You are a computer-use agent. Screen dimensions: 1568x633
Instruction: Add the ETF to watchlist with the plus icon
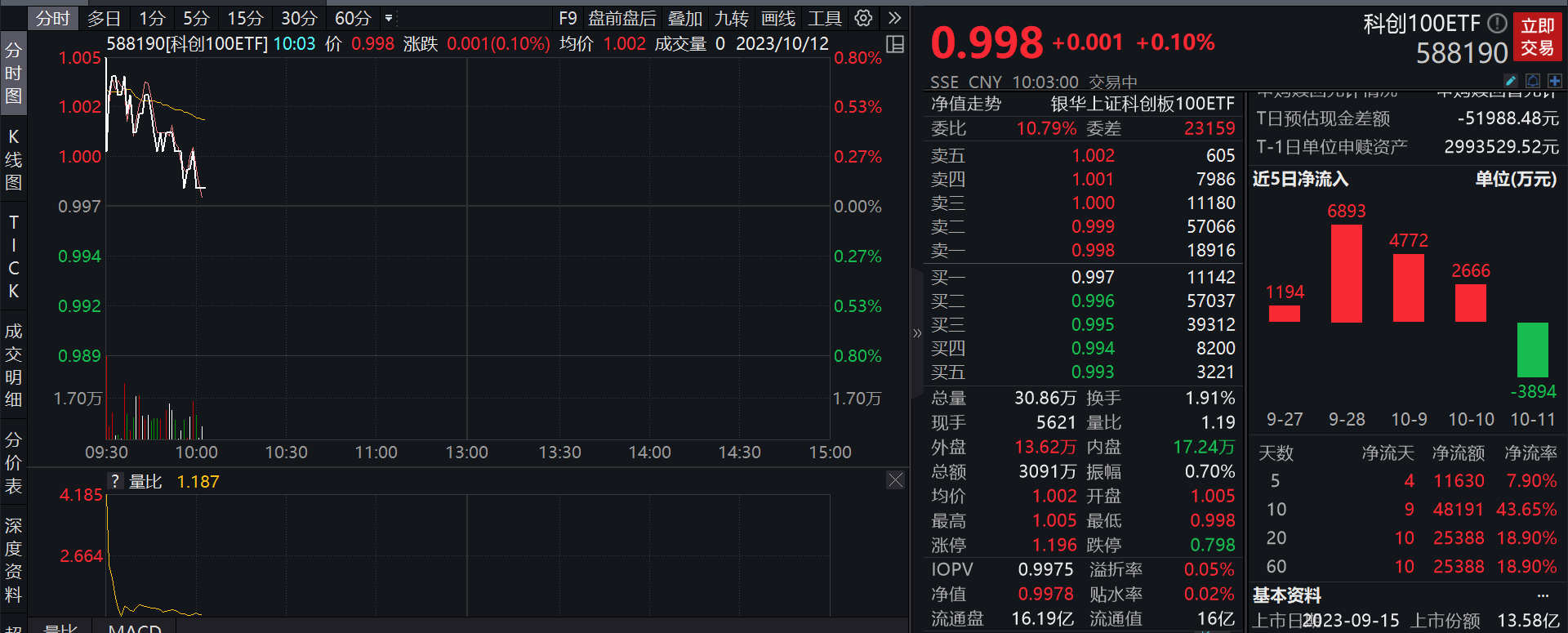click(1555, 81)
